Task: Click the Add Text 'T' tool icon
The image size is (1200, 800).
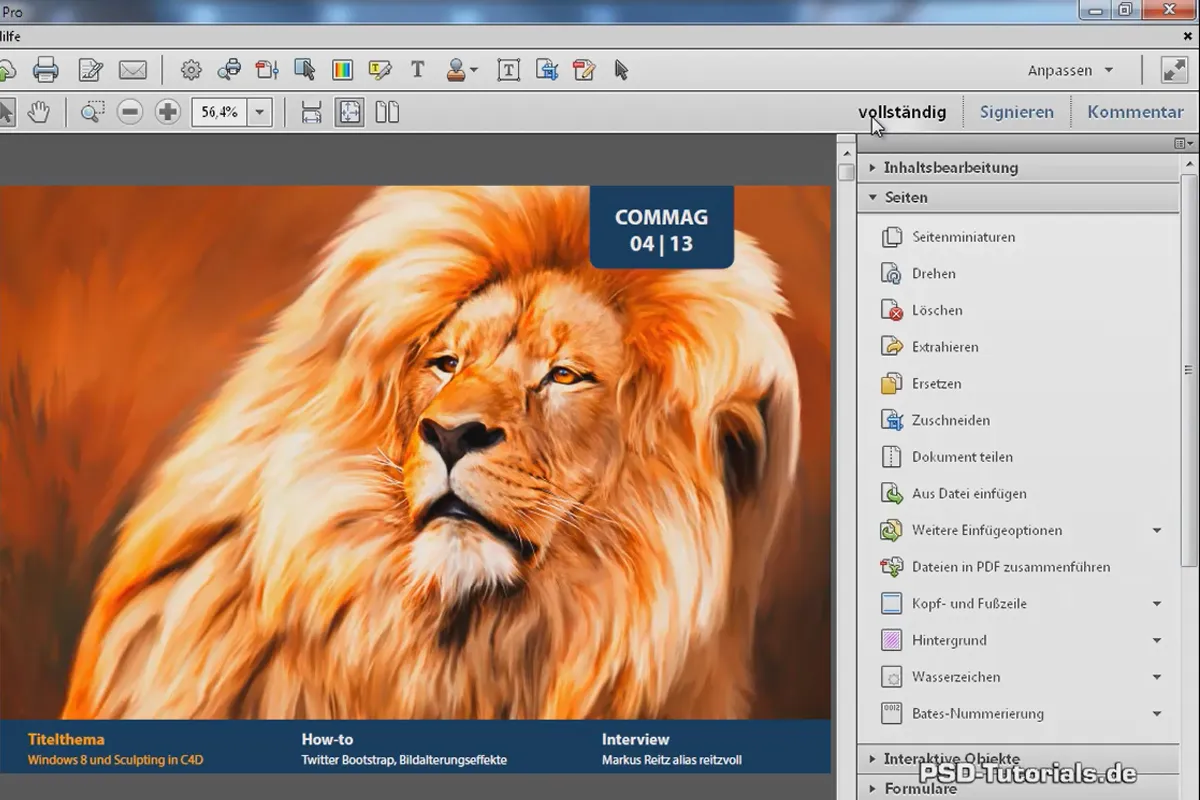Action: (418, 70)
